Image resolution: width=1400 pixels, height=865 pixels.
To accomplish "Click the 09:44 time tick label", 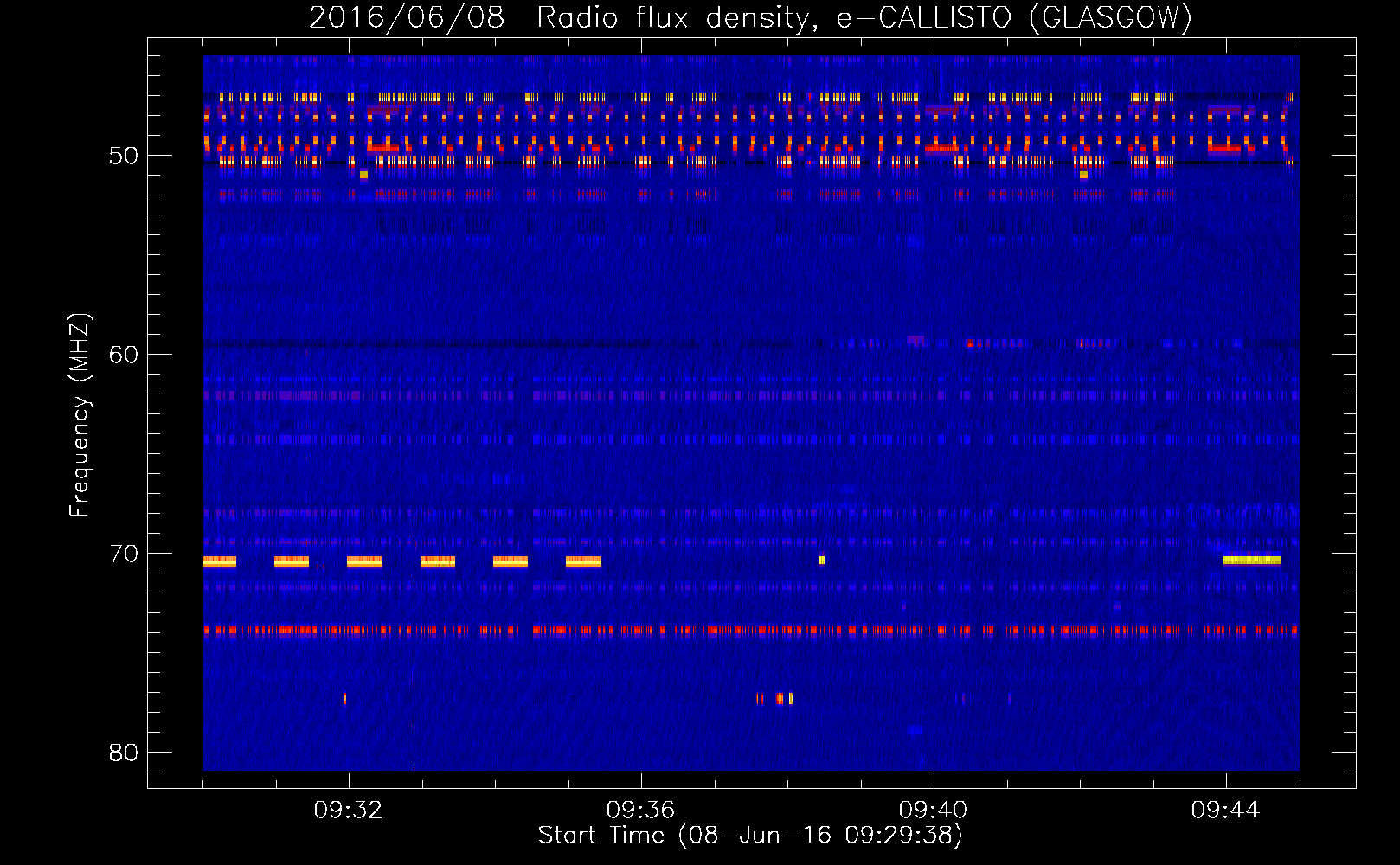I will tap(1225, 811).
